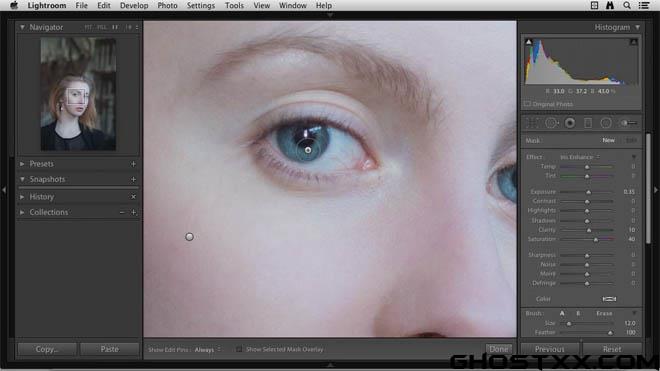Viewport: 660px width, 371px height.
Task: Select the Graduated Filter tool
Action: [588, 123]
